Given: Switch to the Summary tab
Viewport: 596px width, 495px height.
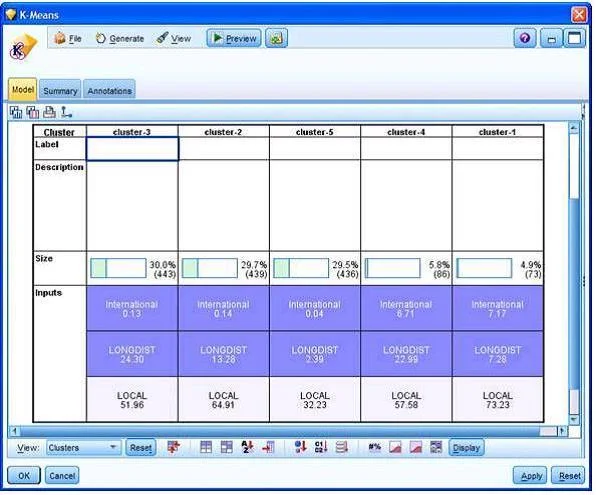Looking at the screenshot, I should point(60,90).
